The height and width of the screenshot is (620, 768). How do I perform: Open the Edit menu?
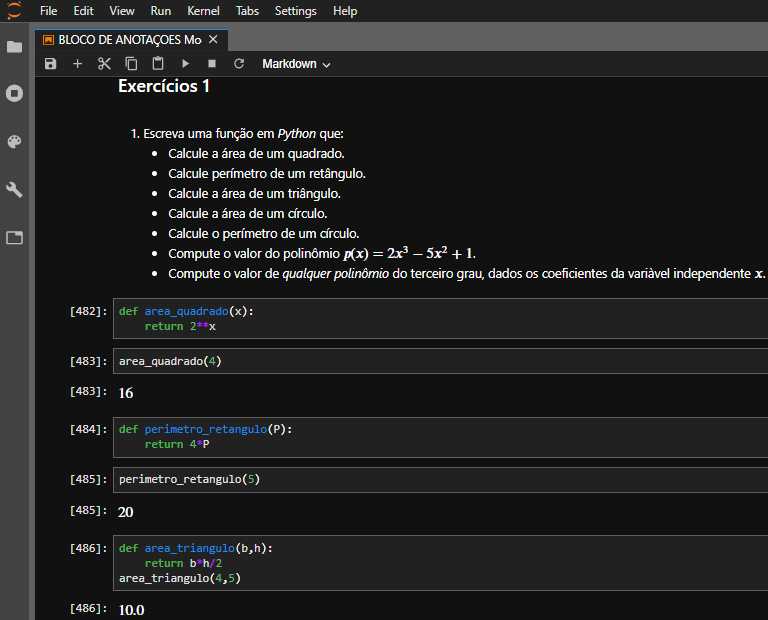coord(83,11)
